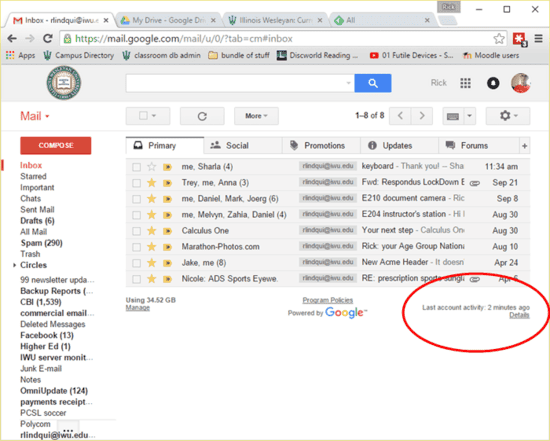
Task: Open the Sent Mail folder
Action: [37, 210]
